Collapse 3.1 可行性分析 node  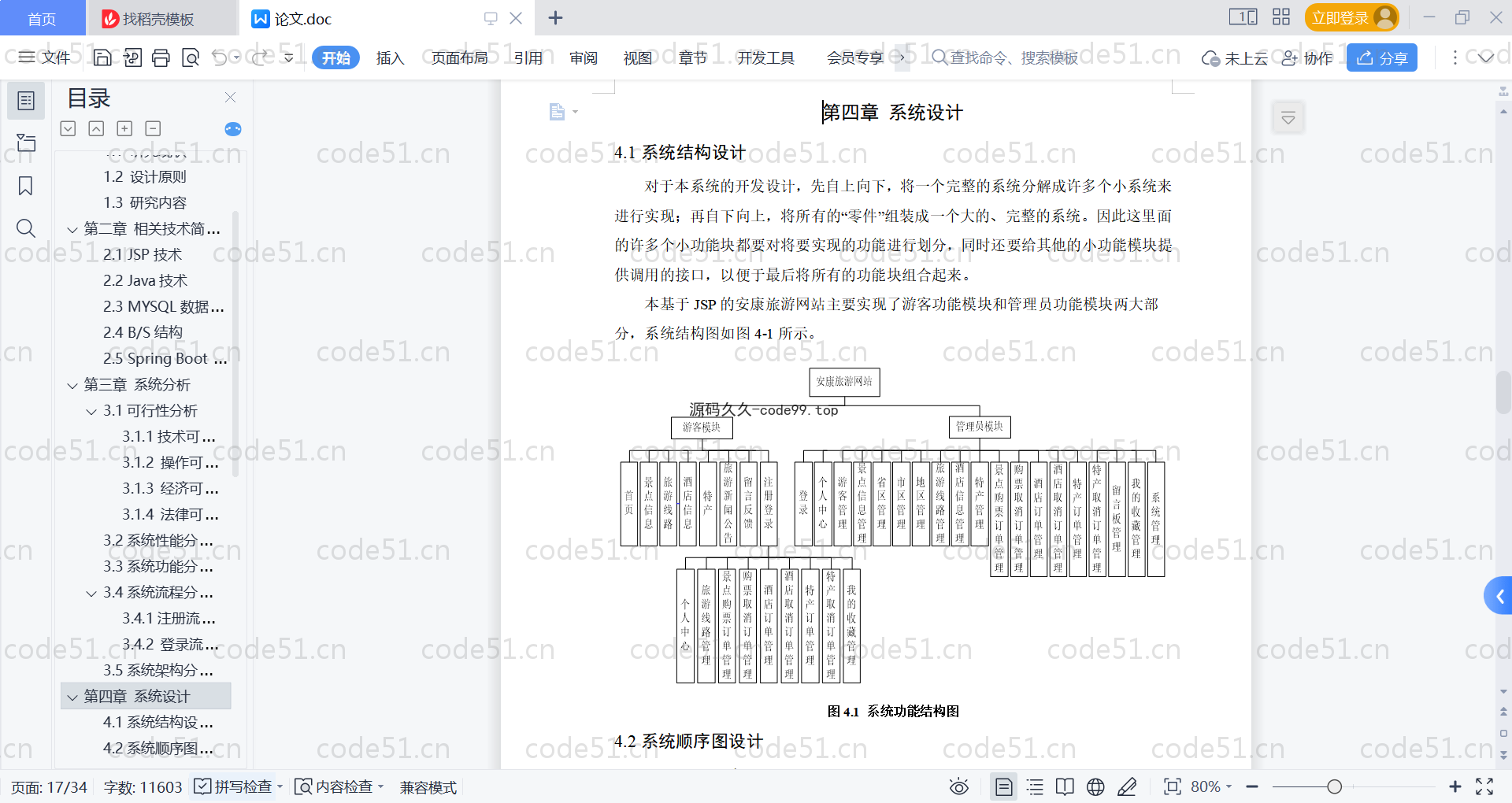pos(91,412)
